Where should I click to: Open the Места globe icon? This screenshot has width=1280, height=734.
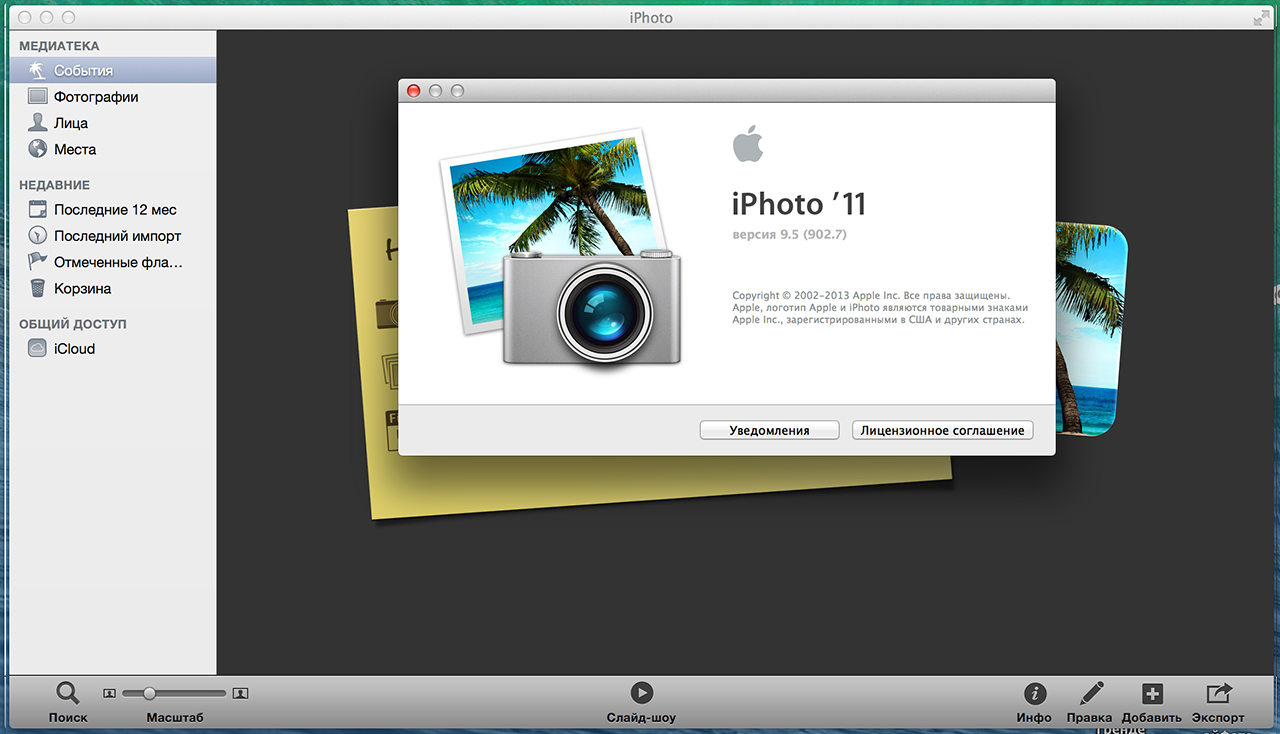coord(38,149)
